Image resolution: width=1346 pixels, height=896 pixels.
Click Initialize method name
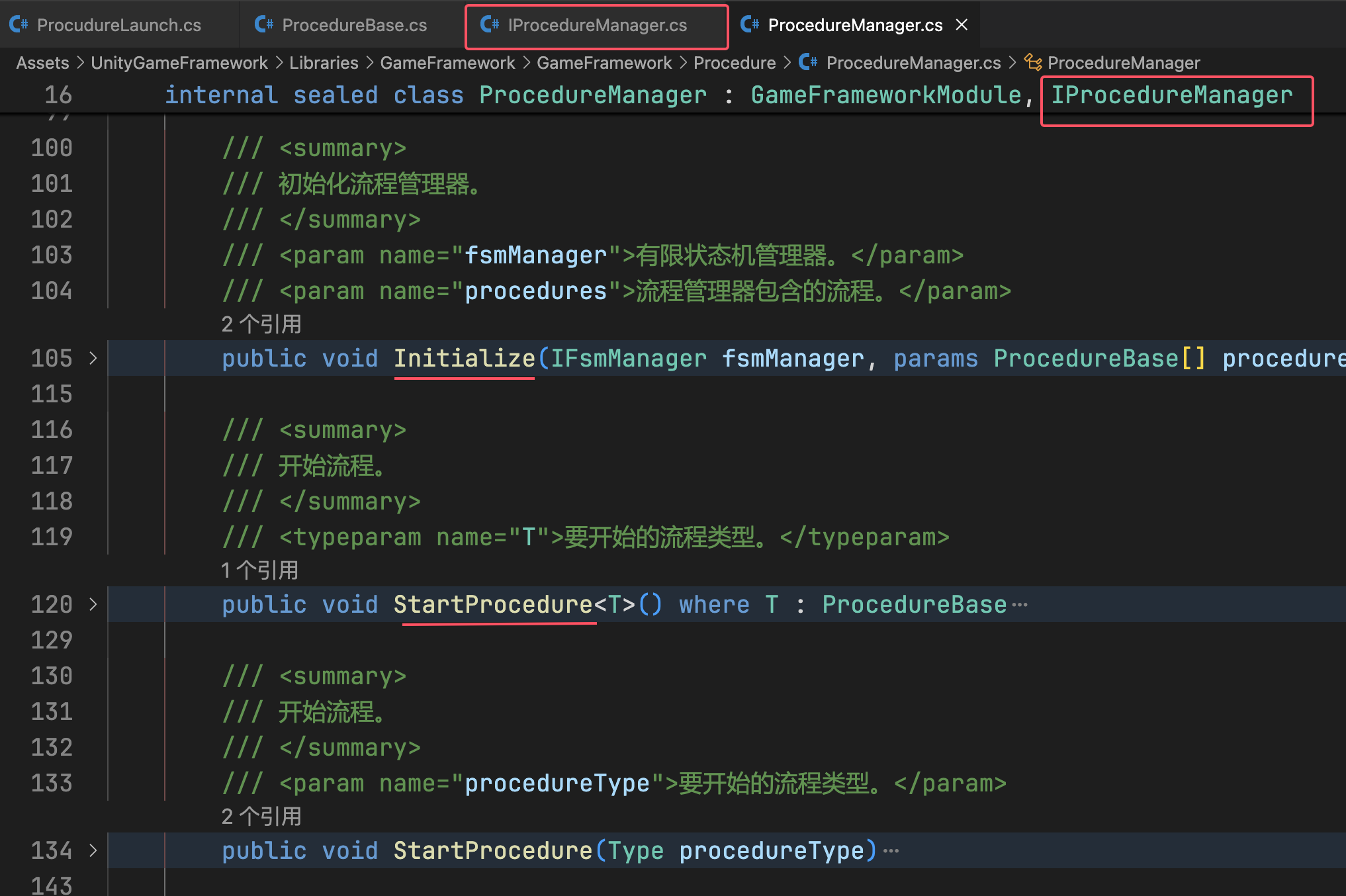click(x=465, y=358)
